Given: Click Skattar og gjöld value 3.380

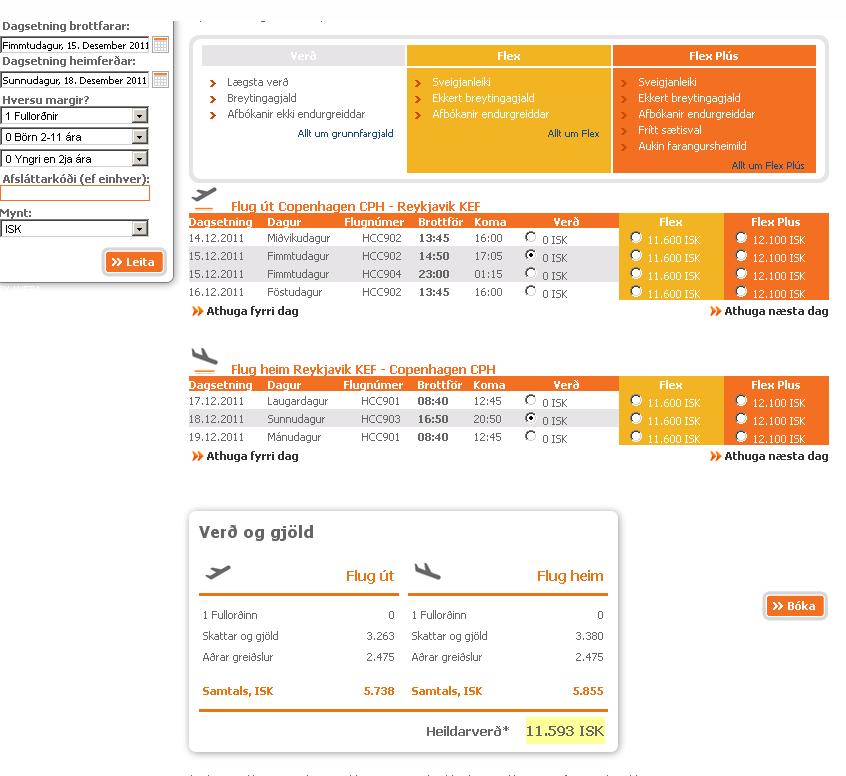Looking at the screenshot, I should coord(589,636).
